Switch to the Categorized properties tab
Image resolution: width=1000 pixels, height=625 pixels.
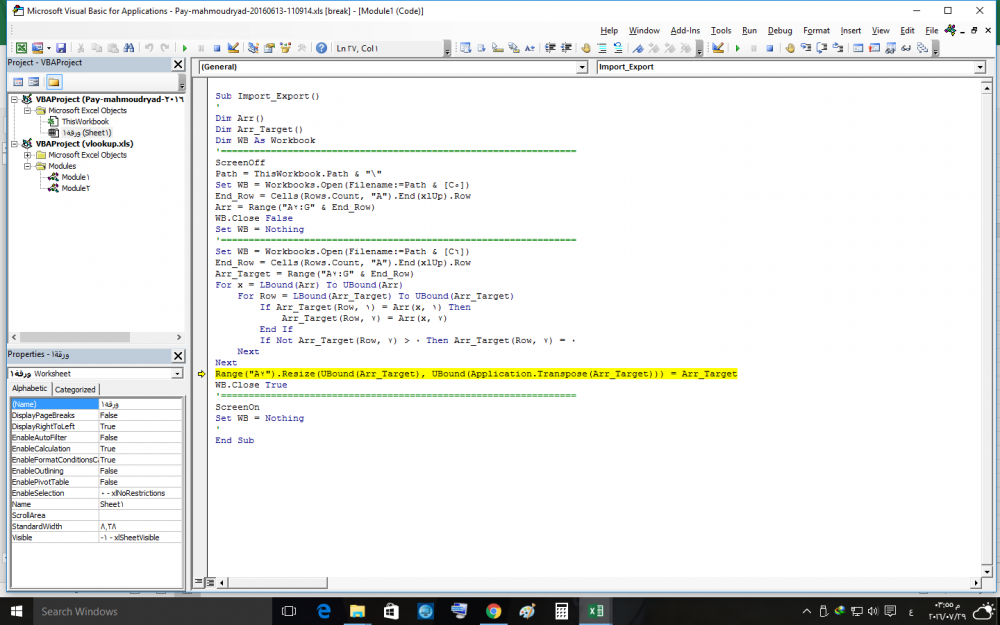tap(75, 389)
